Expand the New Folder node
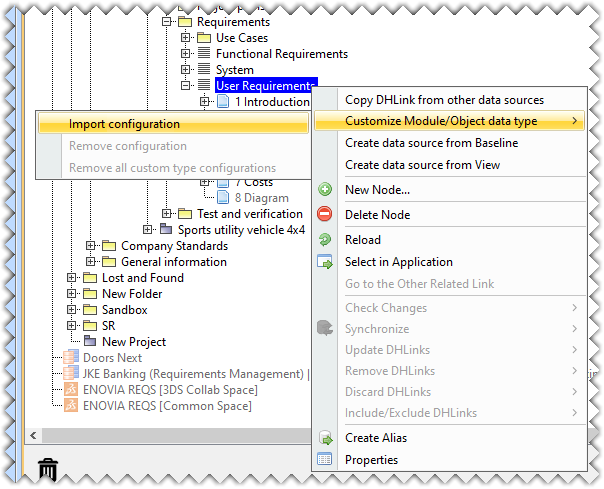The image size is (604, 489). click(x=71, y=293)
